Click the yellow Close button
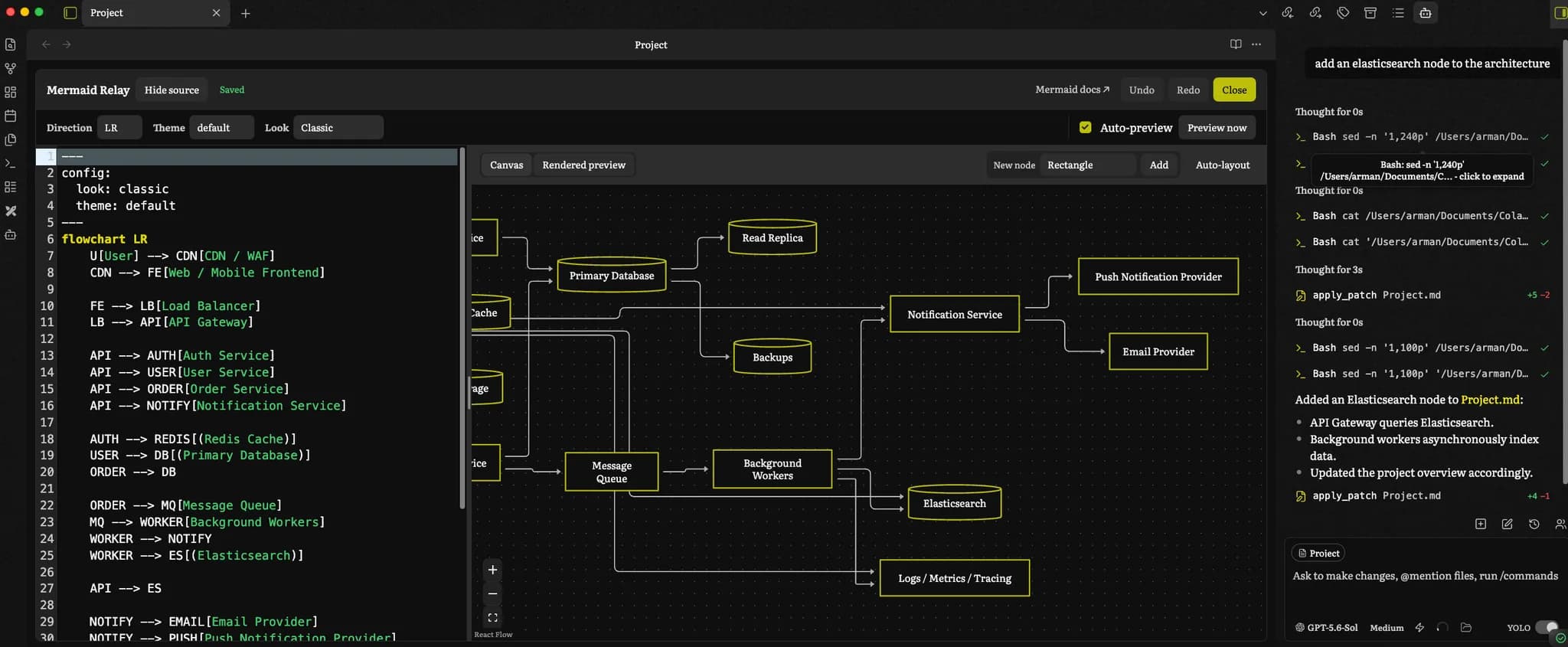This screenshot has width=1568, height=647. pyautogui.click(x=1234, y=90)
